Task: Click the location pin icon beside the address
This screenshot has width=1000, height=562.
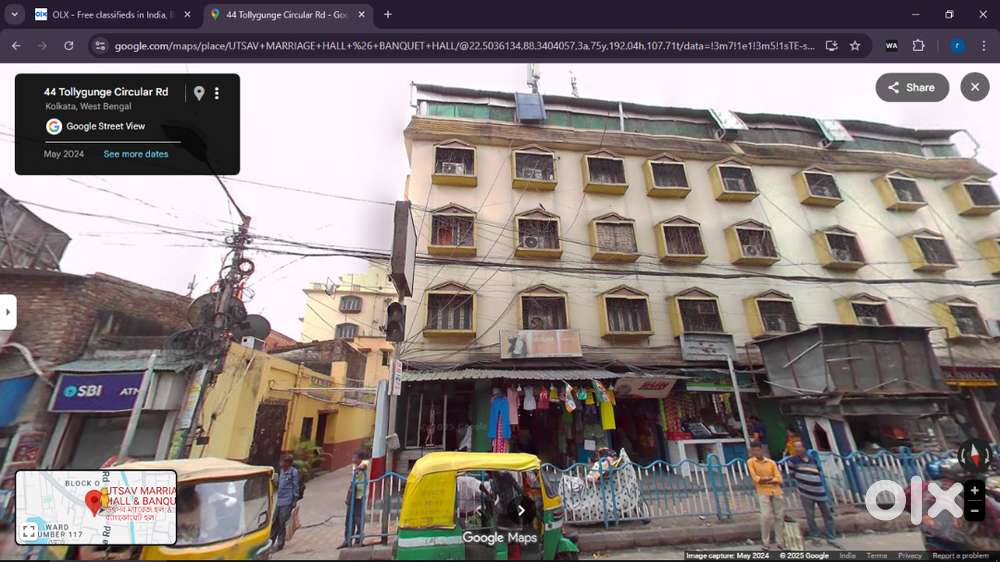Action: click(199, 93)
